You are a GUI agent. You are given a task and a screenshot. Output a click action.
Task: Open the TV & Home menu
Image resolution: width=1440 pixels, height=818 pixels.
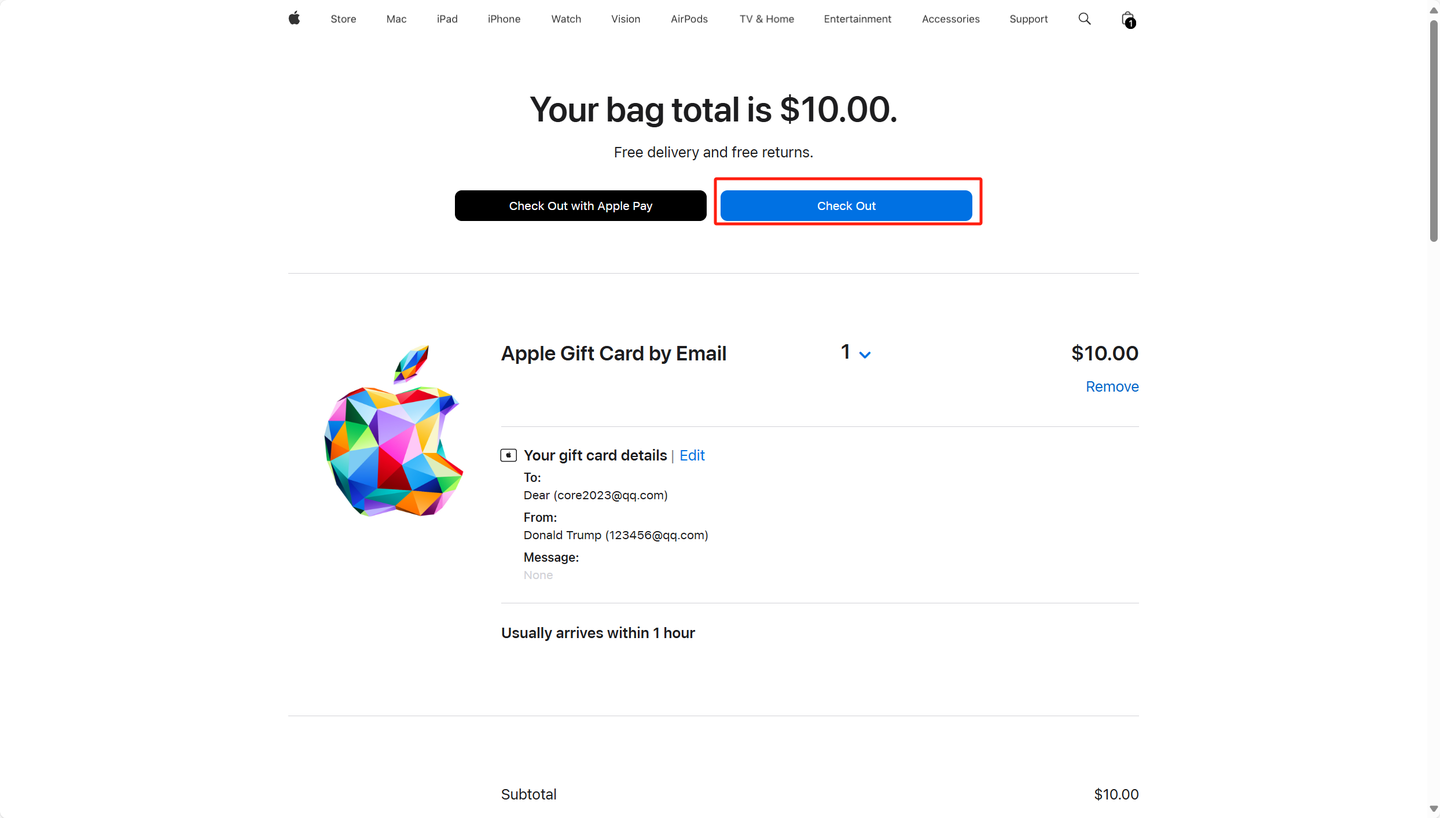[767, 19]
